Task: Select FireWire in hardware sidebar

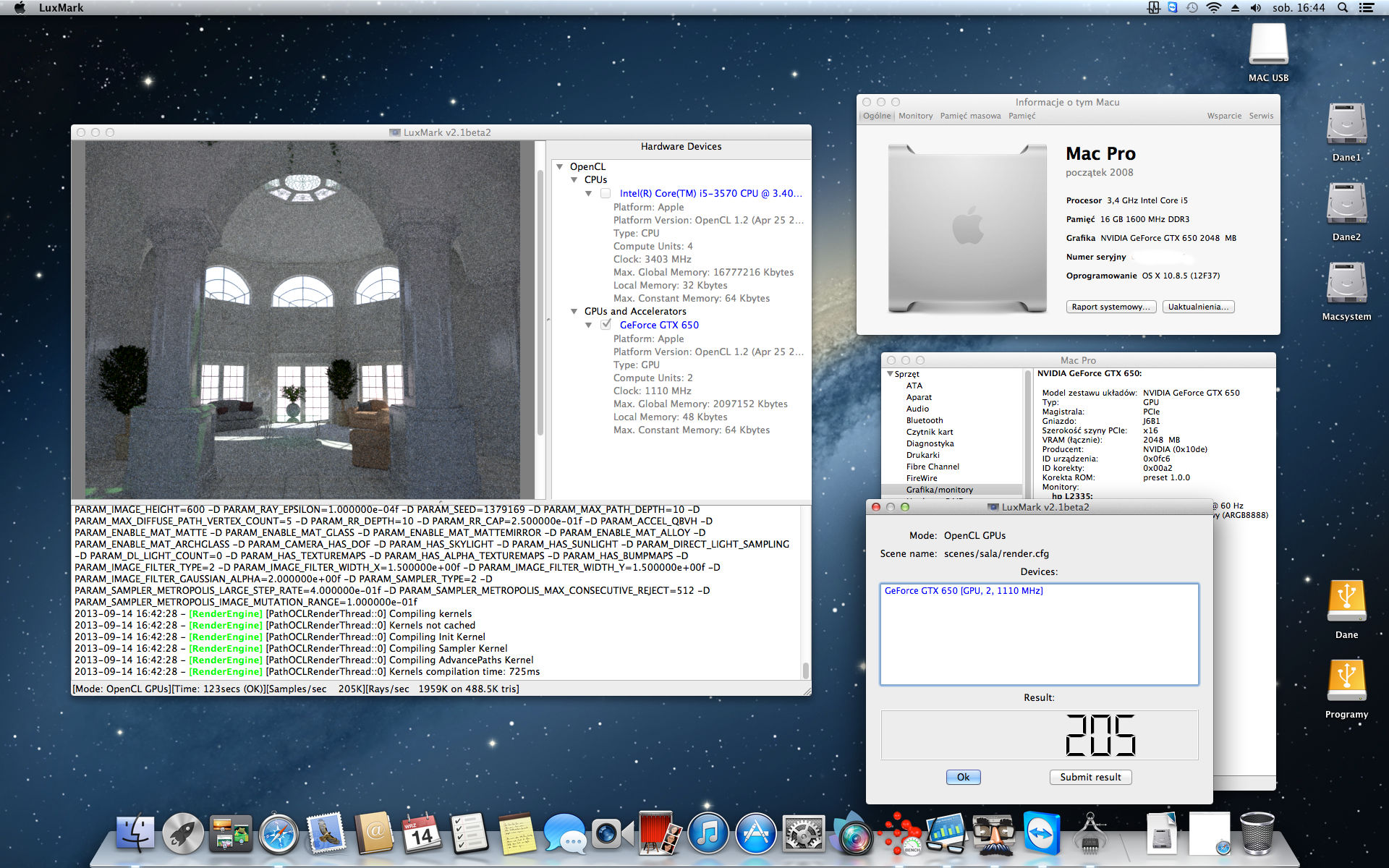Action: pos(921,478)
